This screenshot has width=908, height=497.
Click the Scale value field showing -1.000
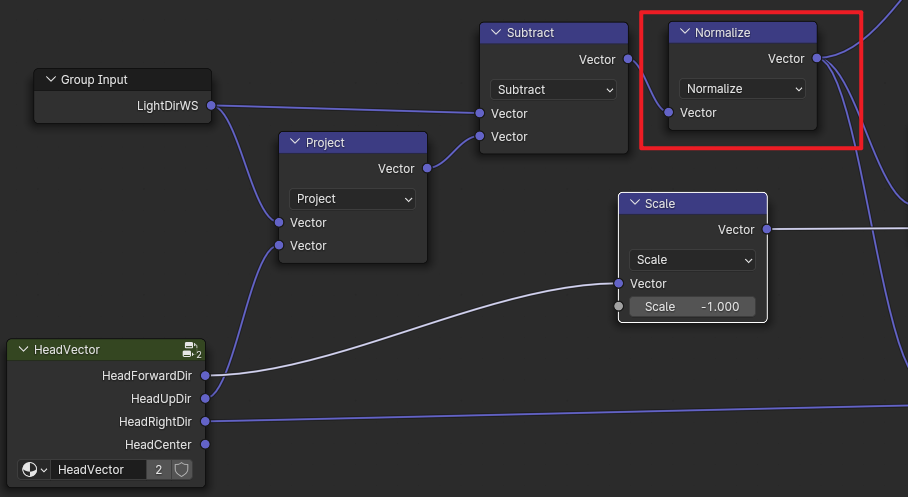pos(692,307)
